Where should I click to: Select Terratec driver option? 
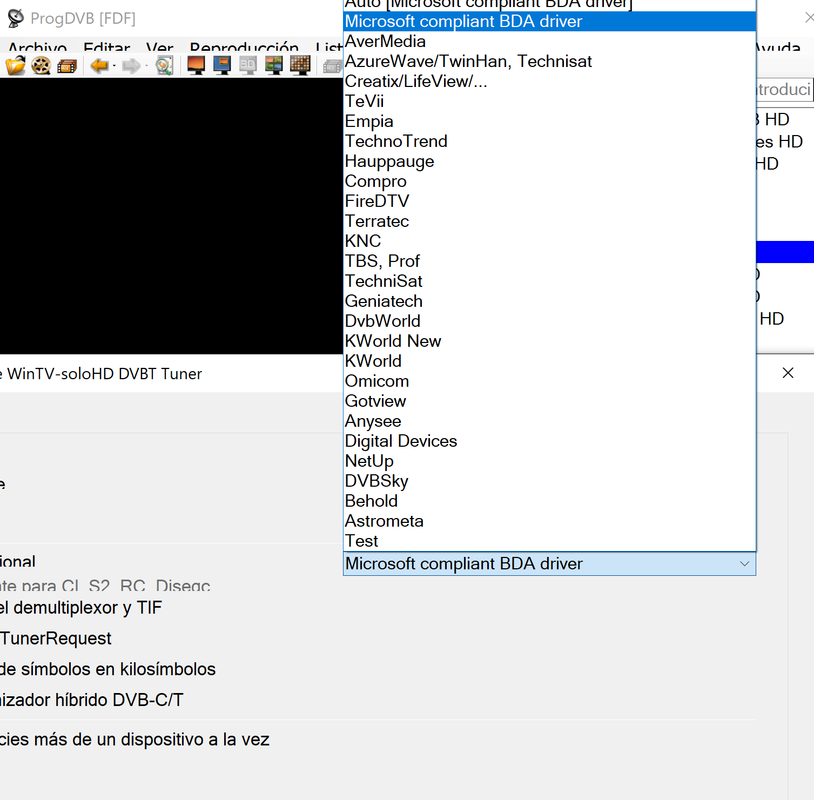550,221
